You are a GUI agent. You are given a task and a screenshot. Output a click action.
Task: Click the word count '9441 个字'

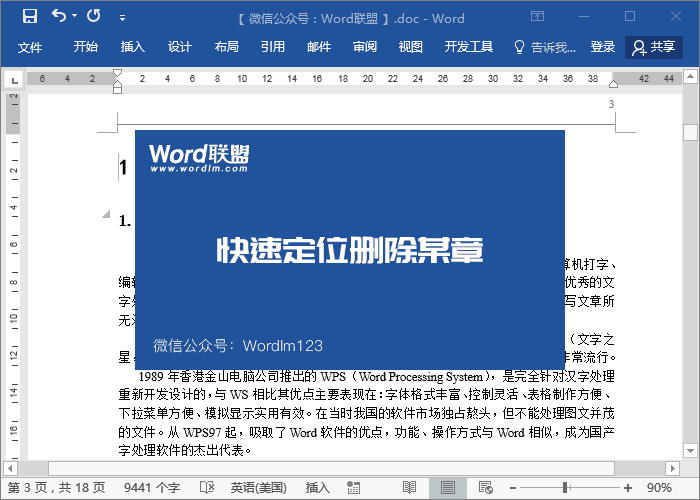[x=152, y=488]
